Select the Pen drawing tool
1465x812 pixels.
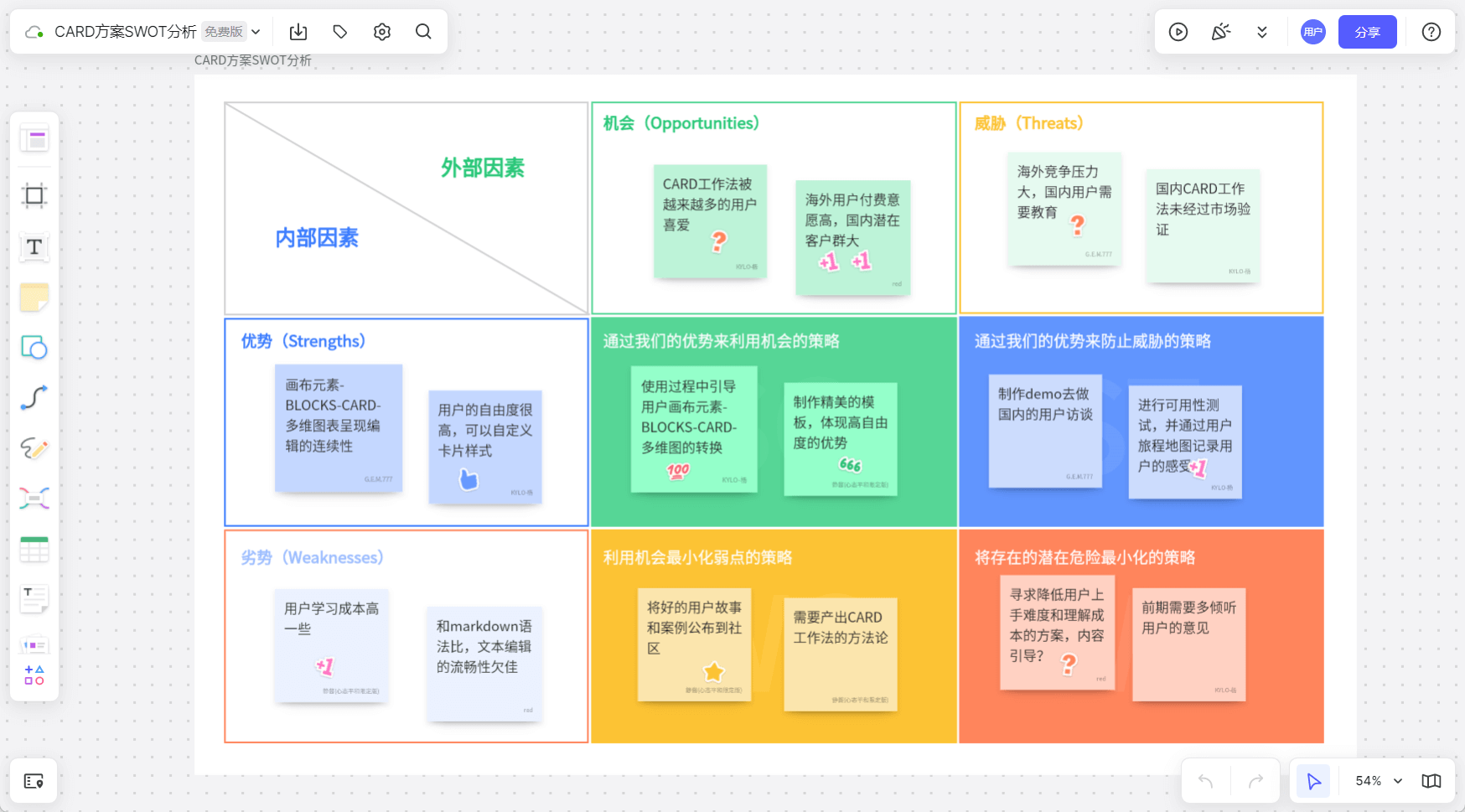click(x=34, y=448)
